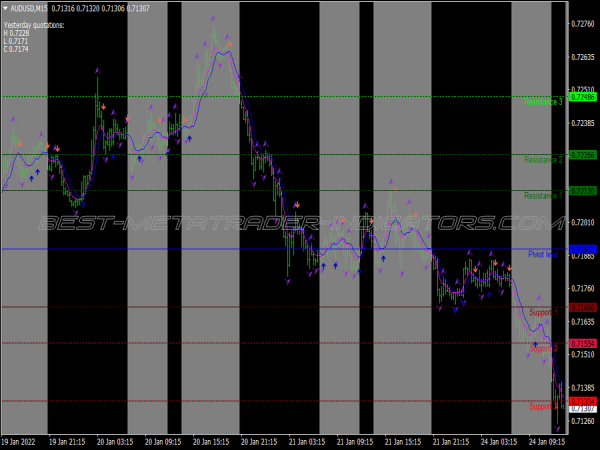Click the white 0.71307 current price tag

[582, 409]
